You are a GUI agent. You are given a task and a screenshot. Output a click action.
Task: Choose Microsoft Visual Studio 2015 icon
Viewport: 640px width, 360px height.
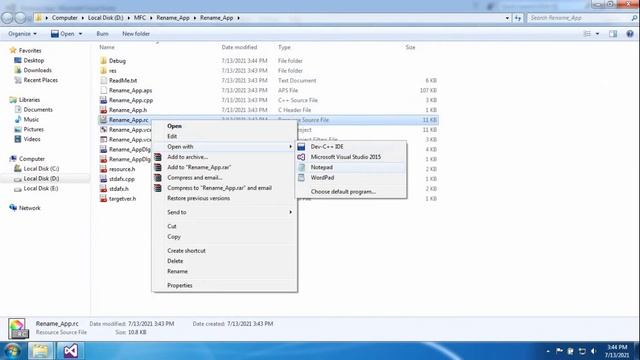pos(301,157)
